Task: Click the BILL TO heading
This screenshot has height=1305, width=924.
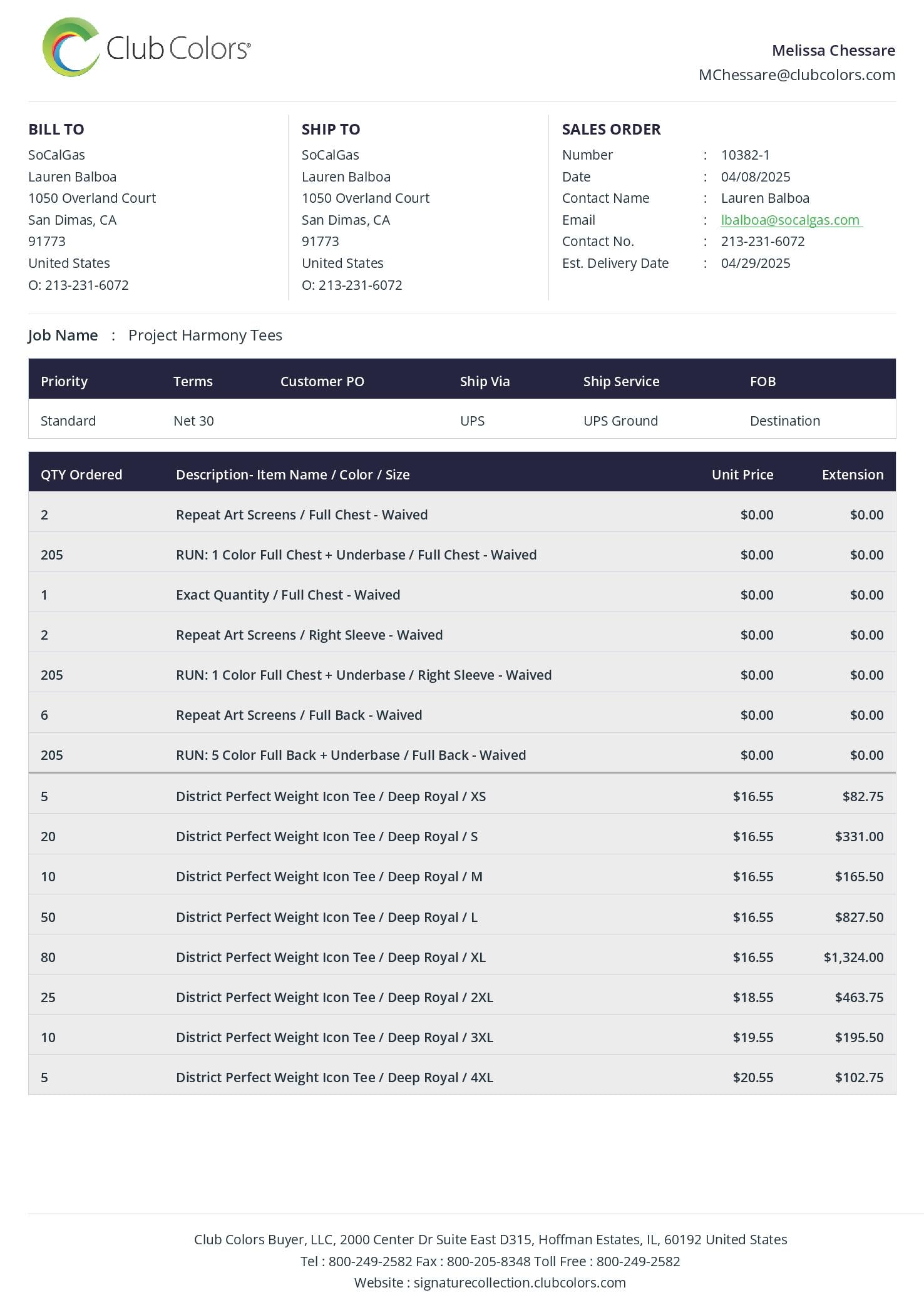Action: click(x=56, y=130)
